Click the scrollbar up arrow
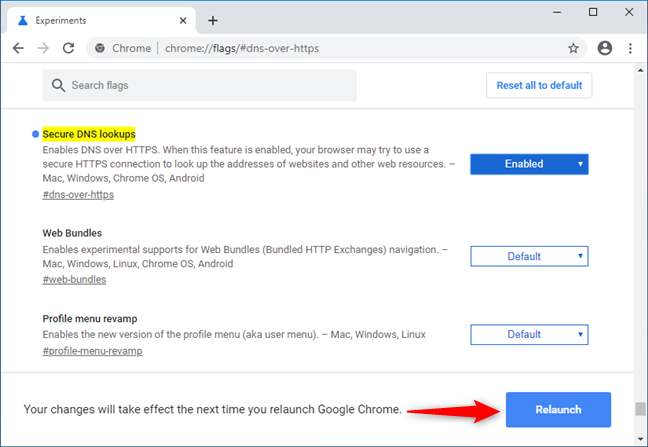Viewport: 648px width, 447px height. point(641,71)
